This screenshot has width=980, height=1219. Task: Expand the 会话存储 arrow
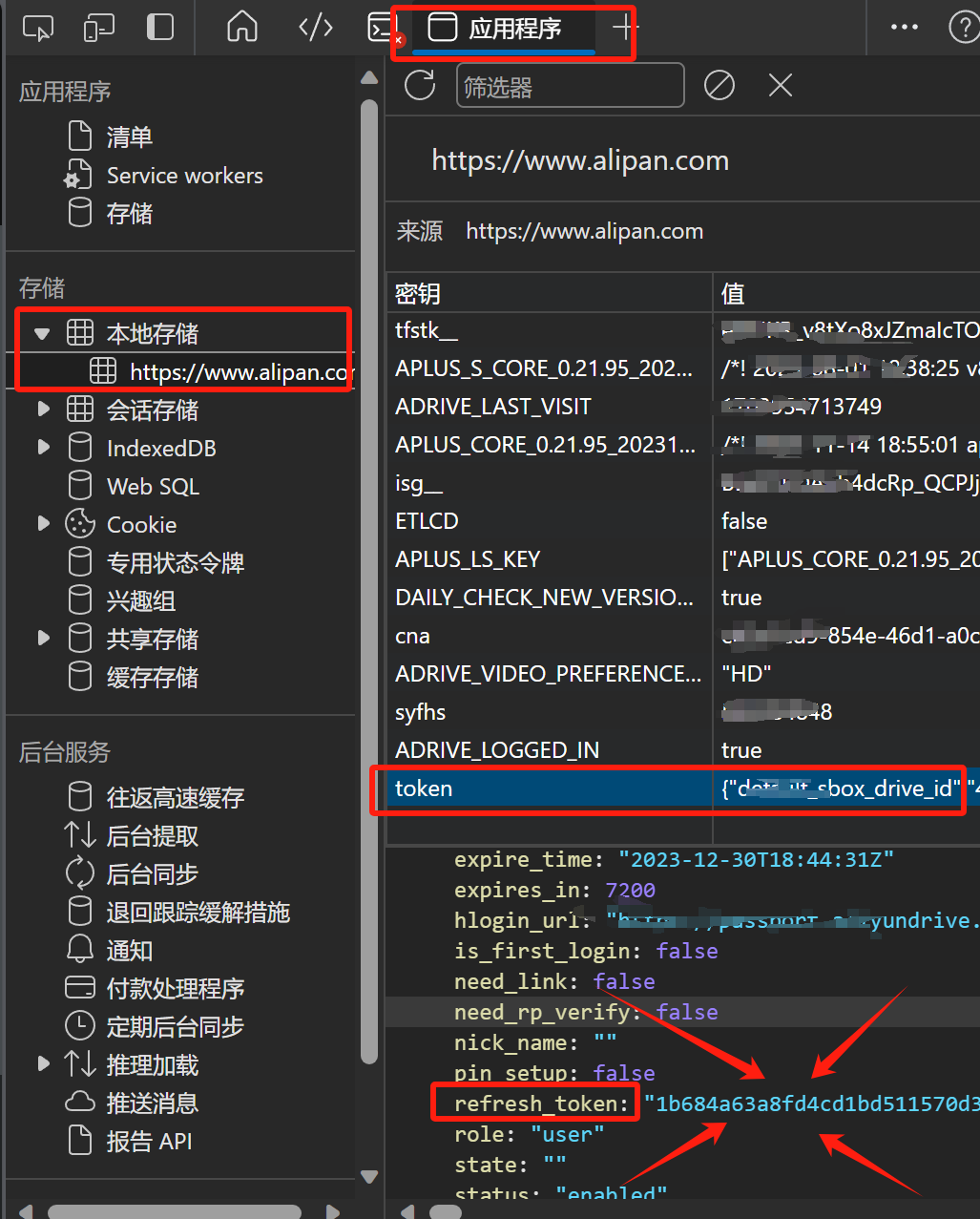pos(43,410)
